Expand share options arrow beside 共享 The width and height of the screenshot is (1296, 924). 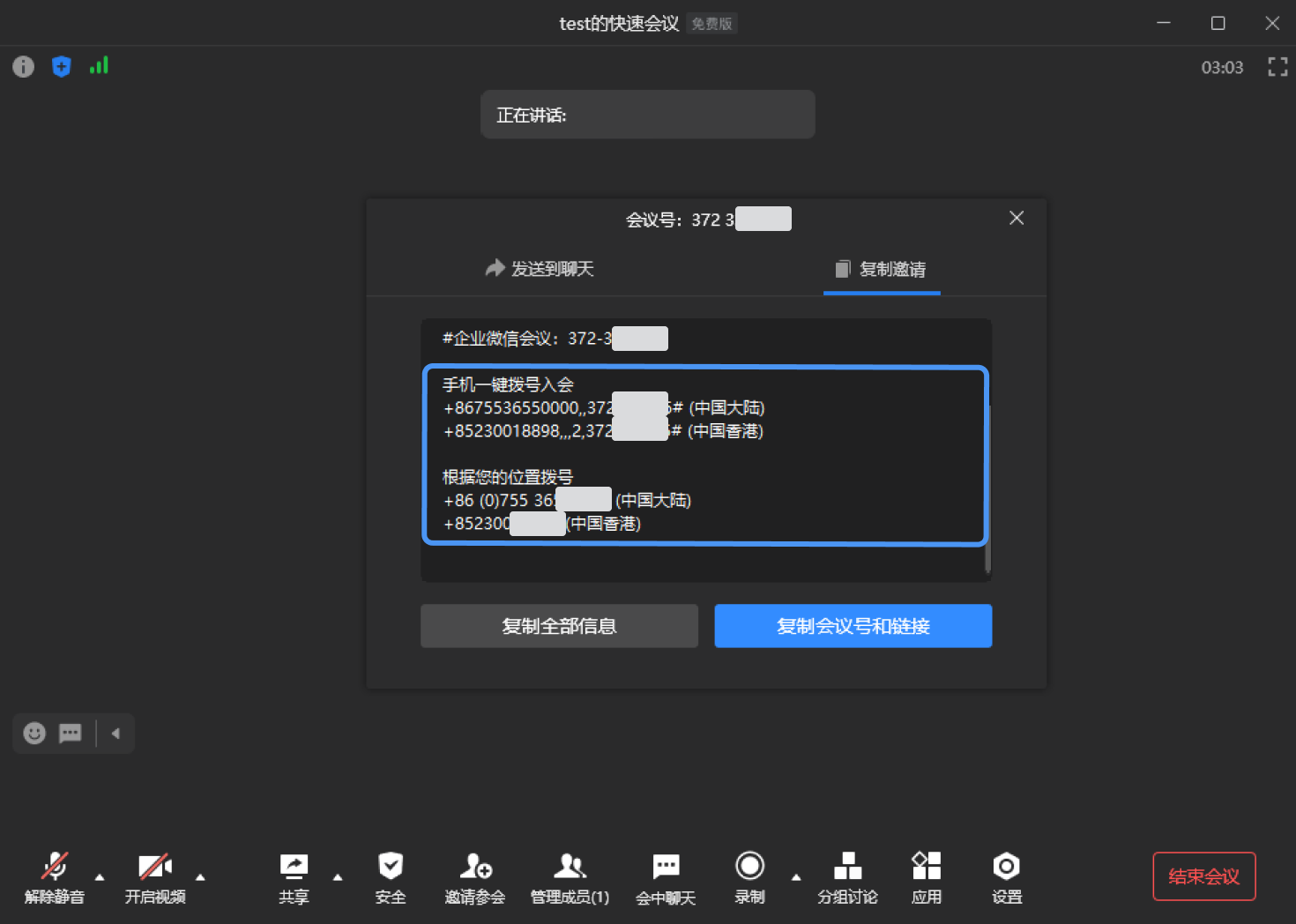(x=338, y=877)
